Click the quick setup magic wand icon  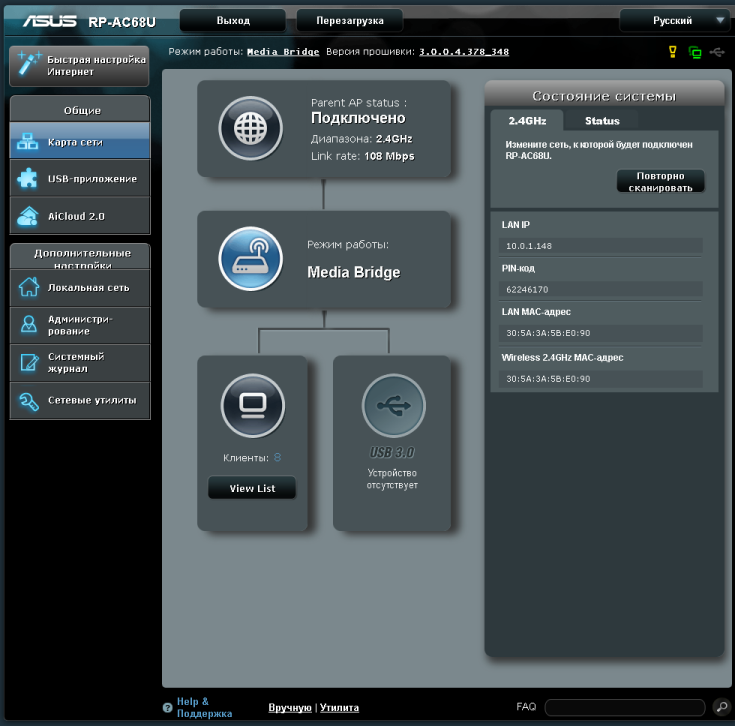click(29, 64)
